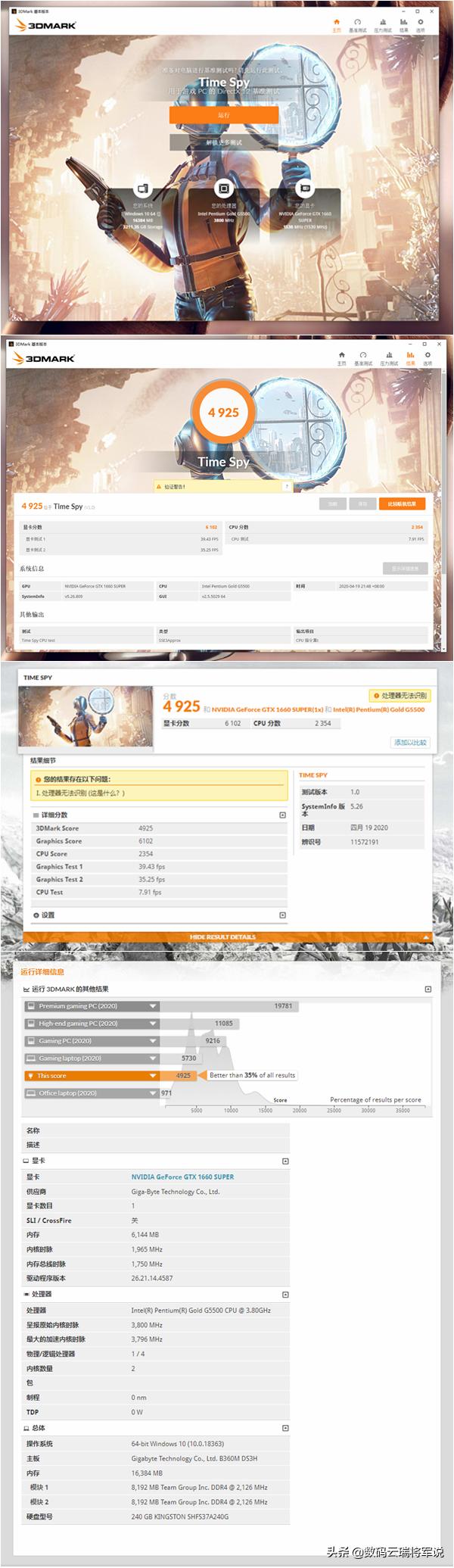Click the 您的显卡 graphics card icon
Screen dimensions: 454x1568
tap(304, 189)
